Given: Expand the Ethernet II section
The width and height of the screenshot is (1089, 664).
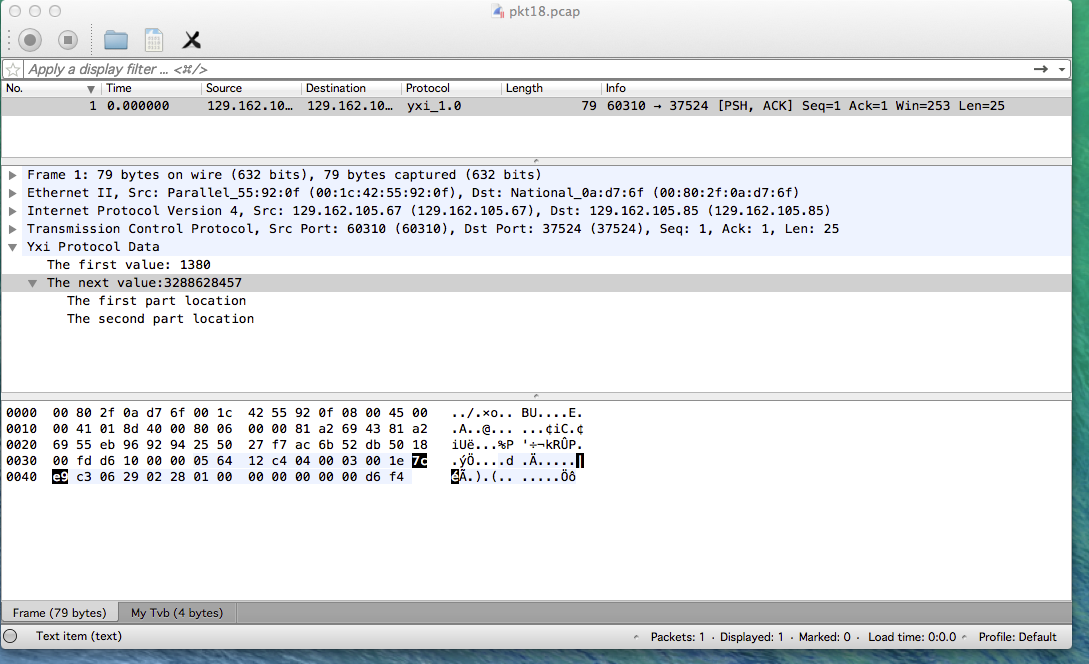Looking at the screenshot, I should click(13, 193).
